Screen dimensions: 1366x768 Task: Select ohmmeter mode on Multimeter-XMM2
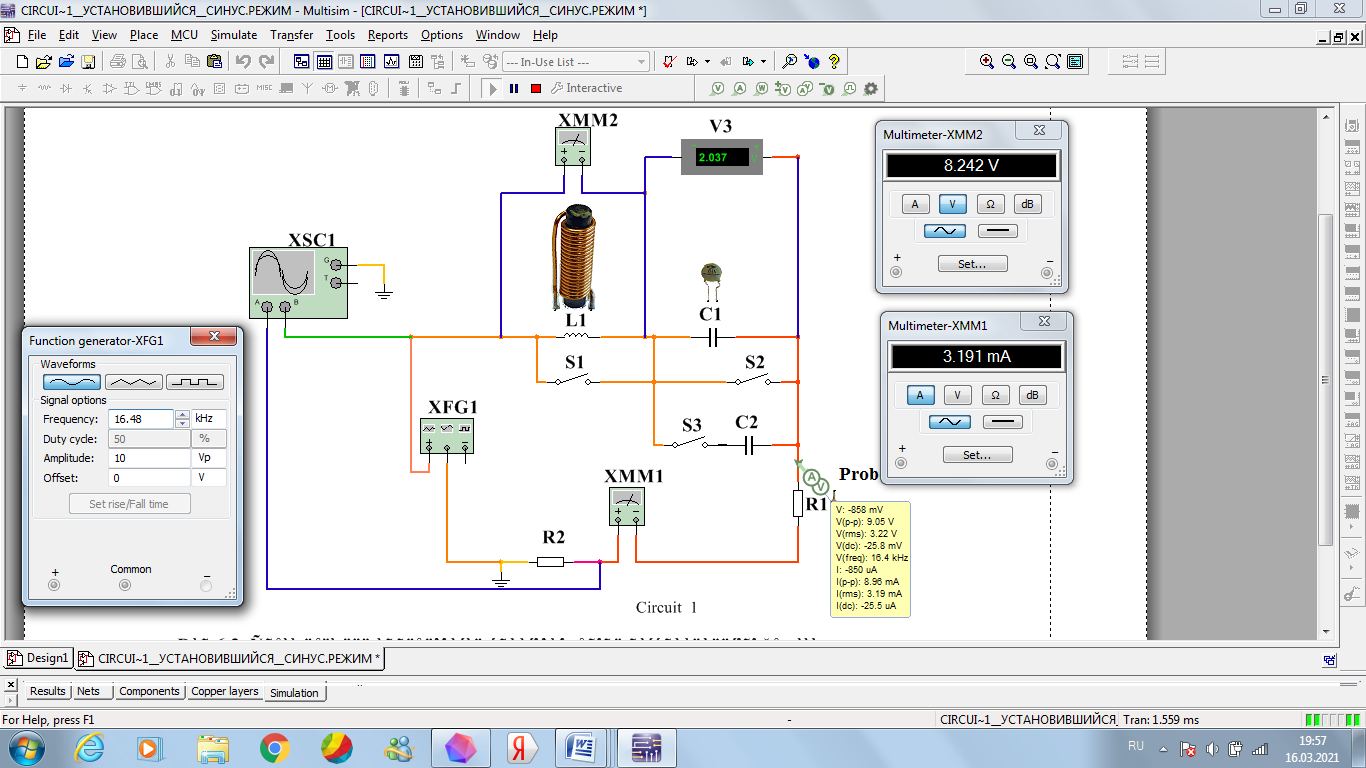pyautogui.click(x=990, y=204)
